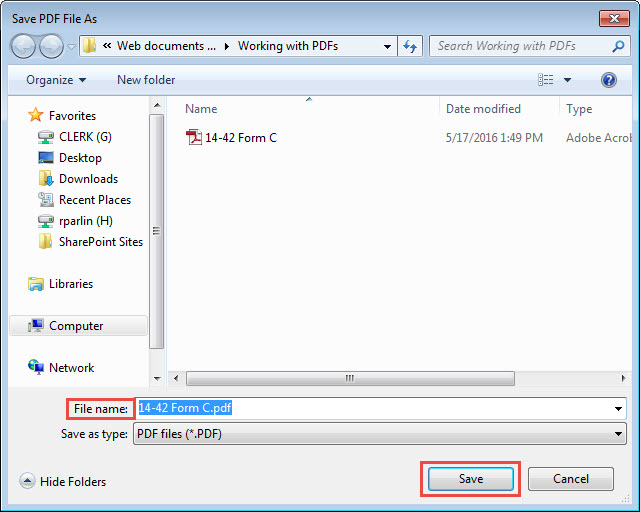Click the Save button
This screenshot has height=512, width=640.
click(x=471, y=480)
